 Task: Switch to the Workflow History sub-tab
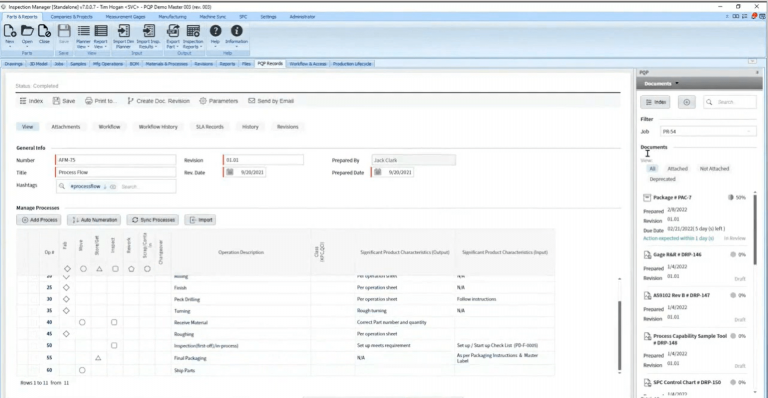tap(158, 127)
